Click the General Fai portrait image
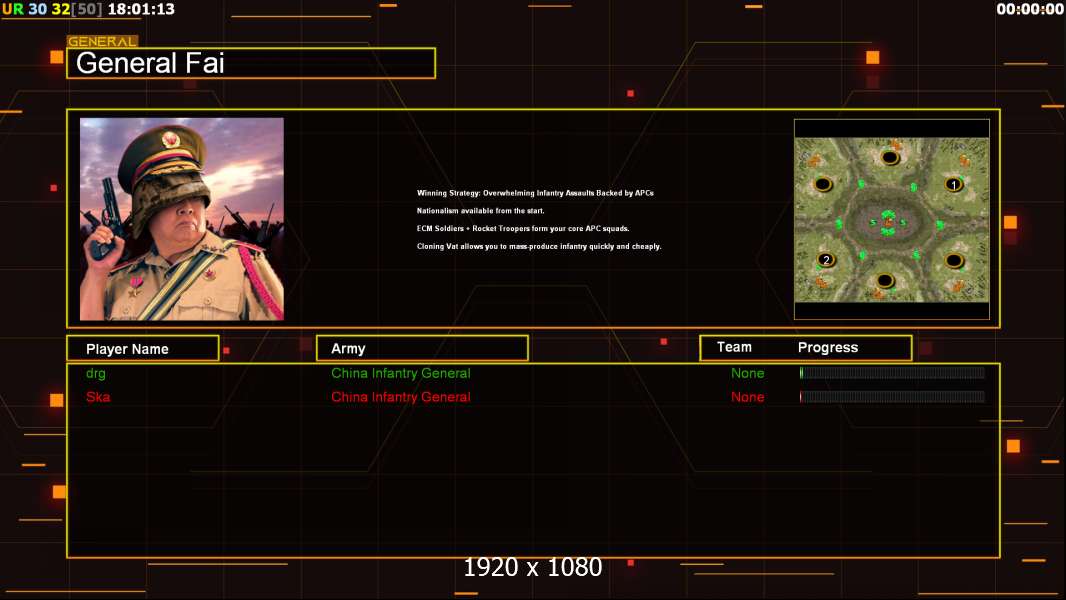The height and width of the screenshot is (600, 1066). pos(182,219)
